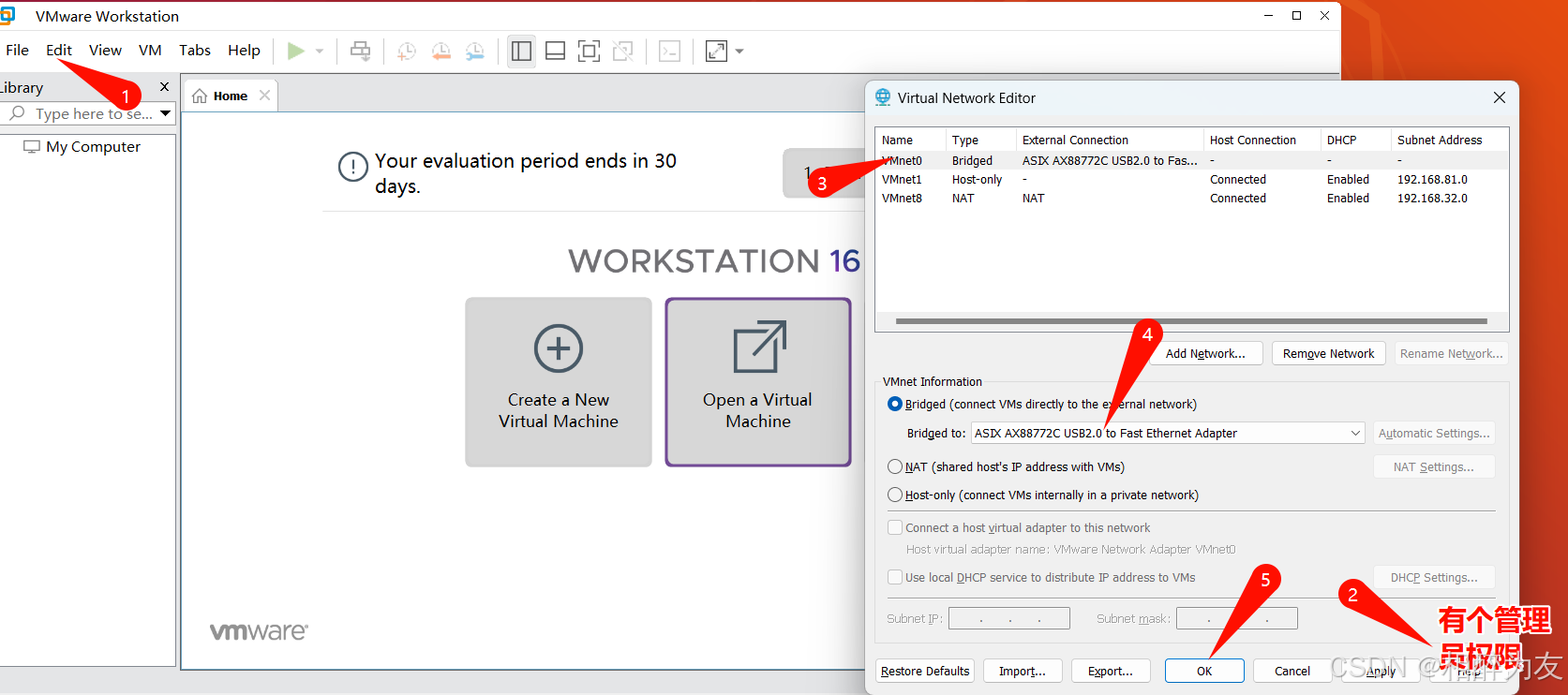This screenshot has height=695, width=1568.
Task: Select the Bridged radio button
Action: tap(895, 404)
